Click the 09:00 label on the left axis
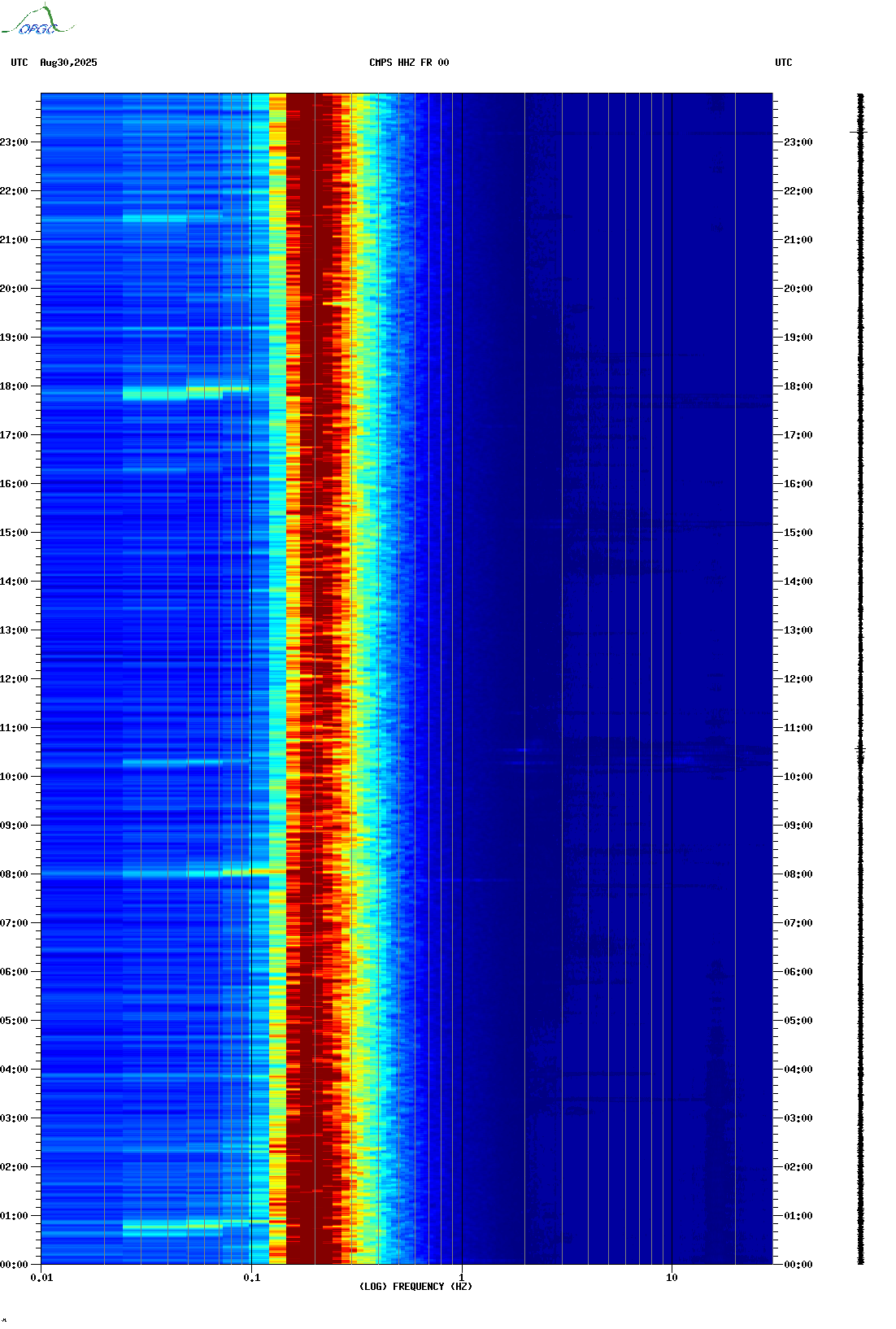 14,826
